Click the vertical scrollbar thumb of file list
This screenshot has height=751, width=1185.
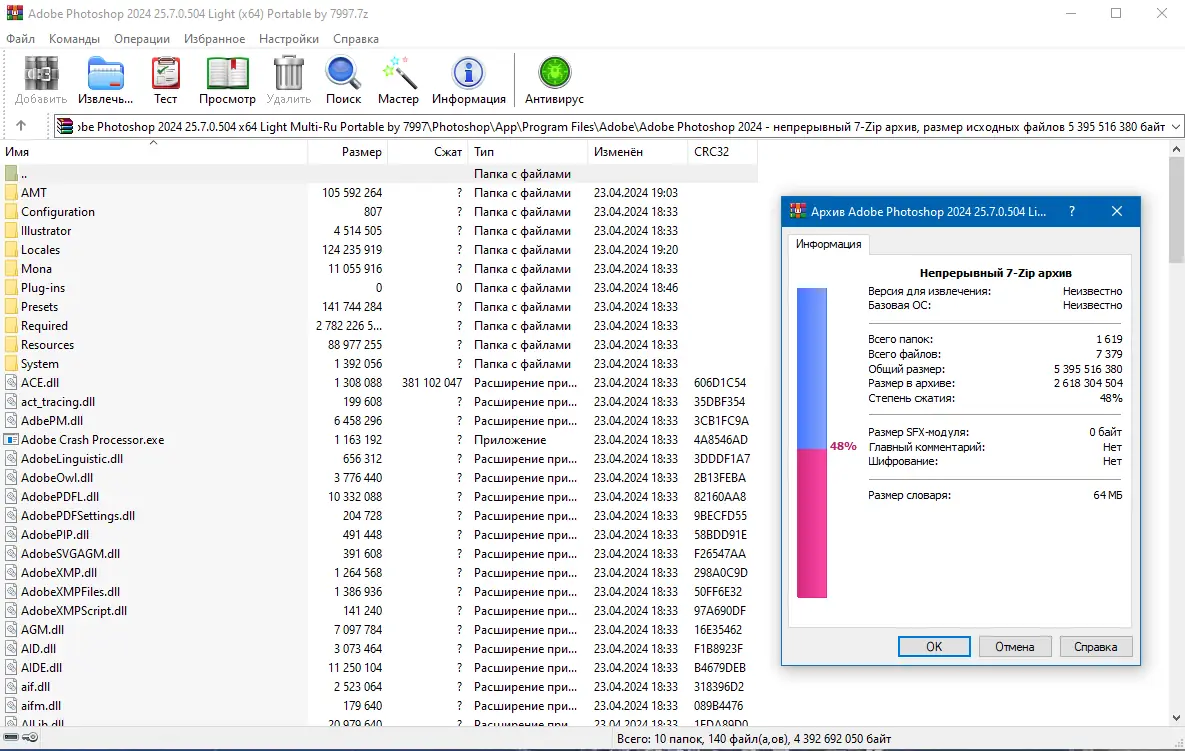pos(1176,210)
